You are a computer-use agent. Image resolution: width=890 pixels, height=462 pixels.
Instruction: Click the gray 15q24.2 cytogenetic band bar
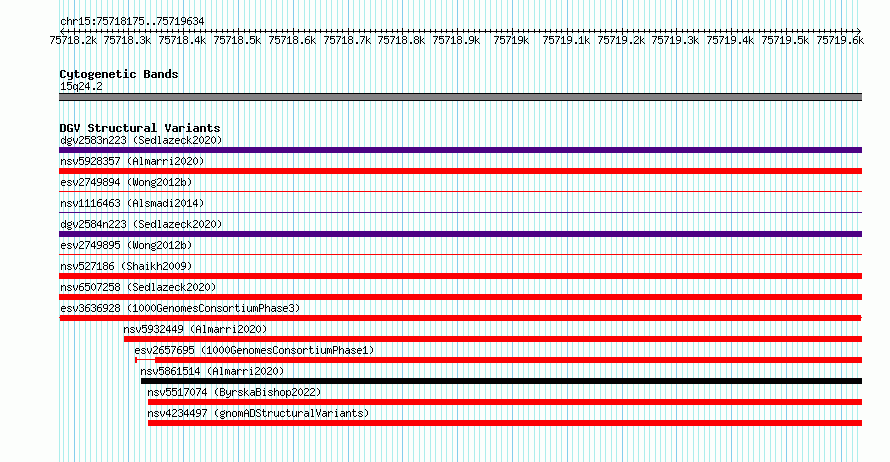460,97
